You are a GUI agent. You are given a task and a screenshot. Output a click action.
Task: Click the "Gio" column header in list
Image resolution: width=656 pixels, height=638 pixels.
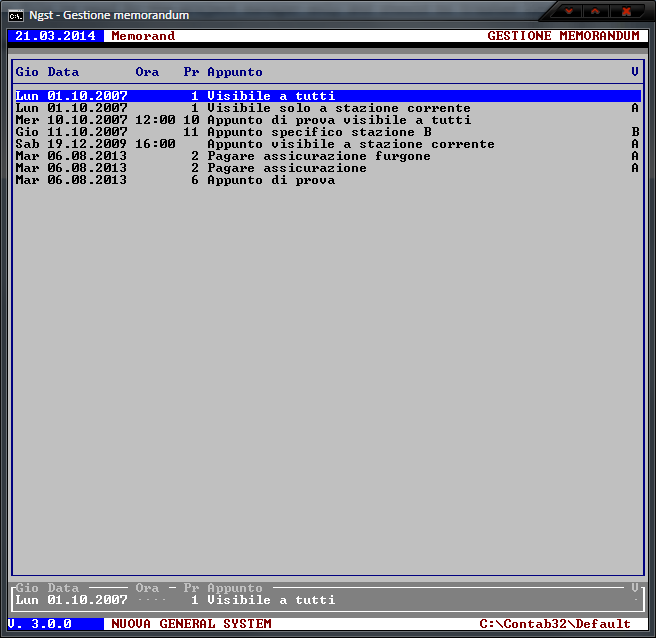[x=27, y=72]
